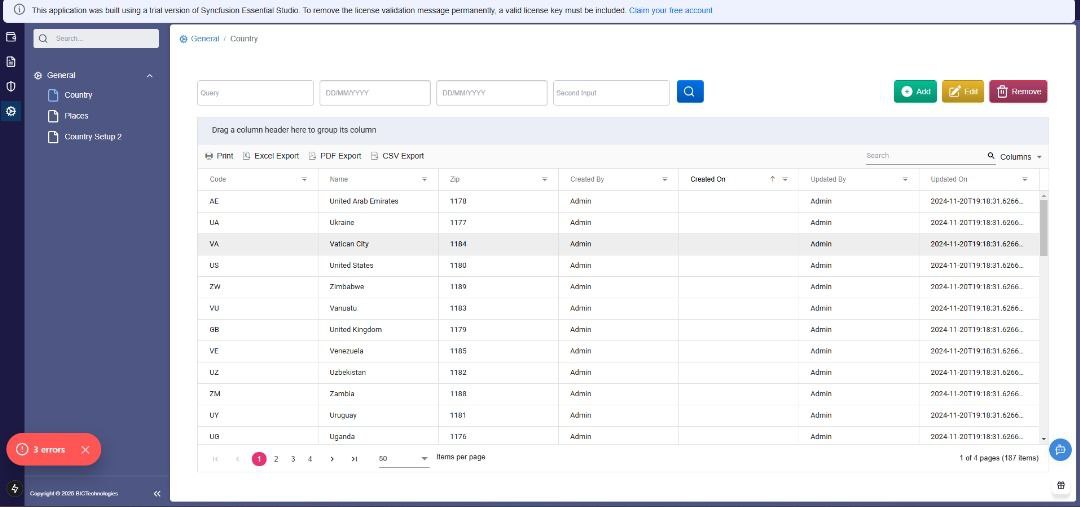Collapse the sidebar with double-chevron icon
1080x507 pixels.
(157, 494)
